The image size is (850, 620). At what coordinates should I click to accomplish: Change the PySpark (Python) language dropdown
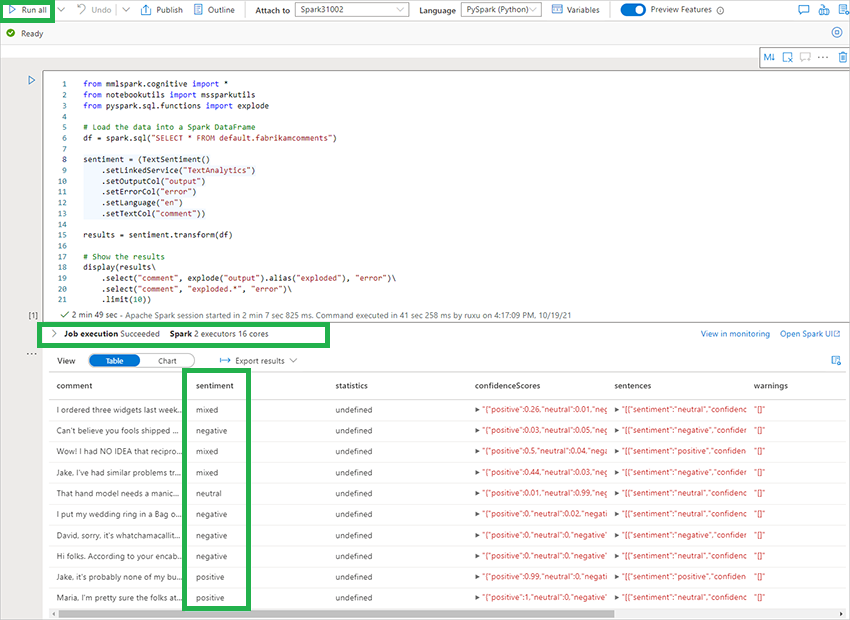[x=501, y=10]
